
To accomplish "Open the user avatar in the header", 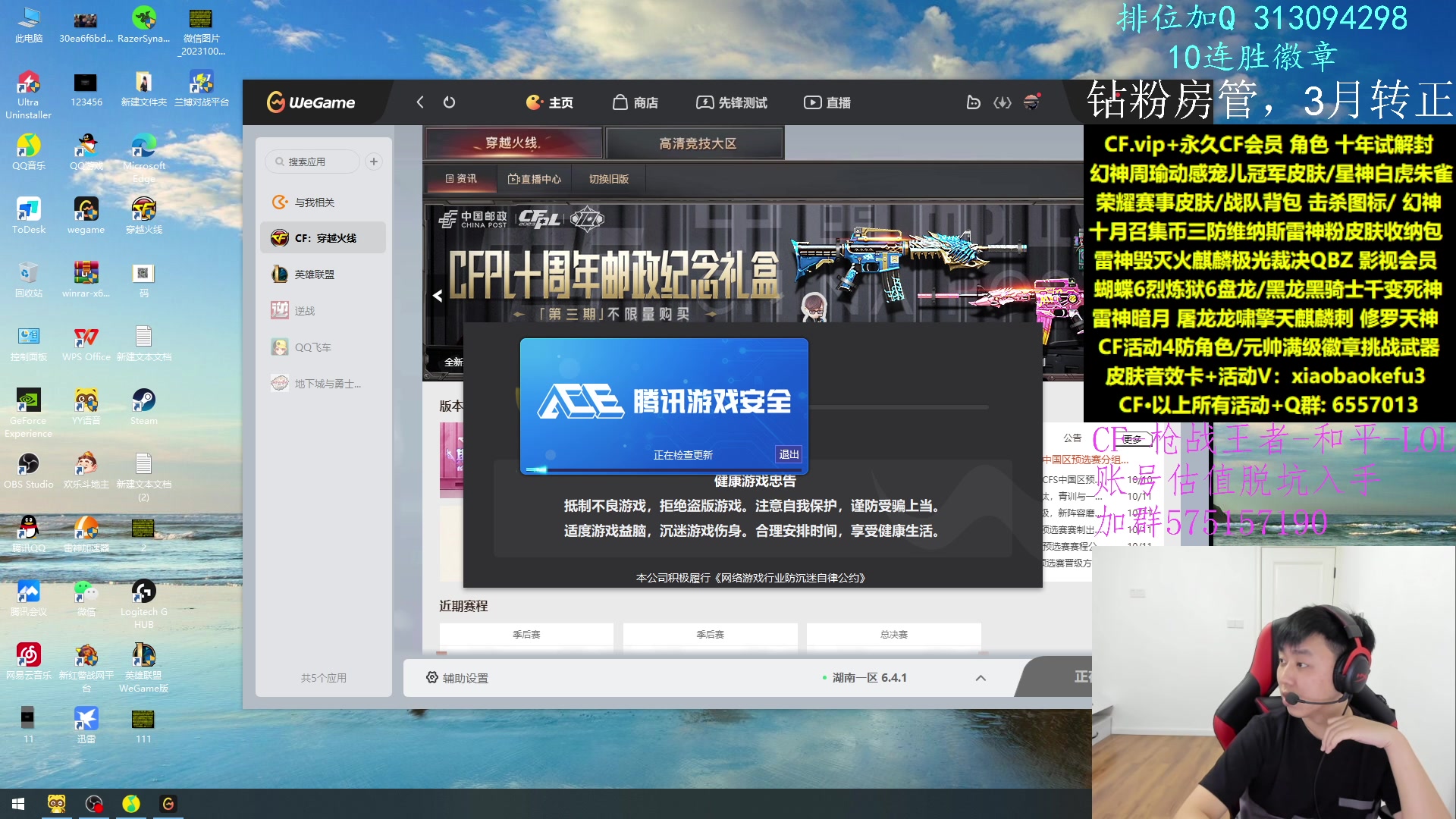I will pyautogui.click(x=1031, y=102).
